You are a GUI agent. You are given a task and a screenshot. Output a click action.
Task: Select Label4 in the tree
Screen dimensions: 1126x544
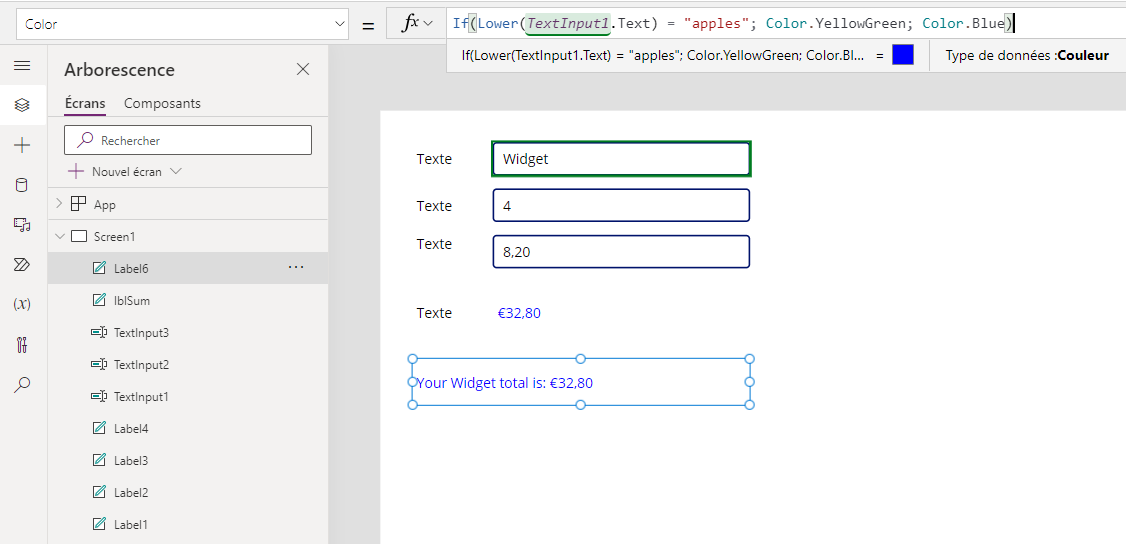[188, 428]
